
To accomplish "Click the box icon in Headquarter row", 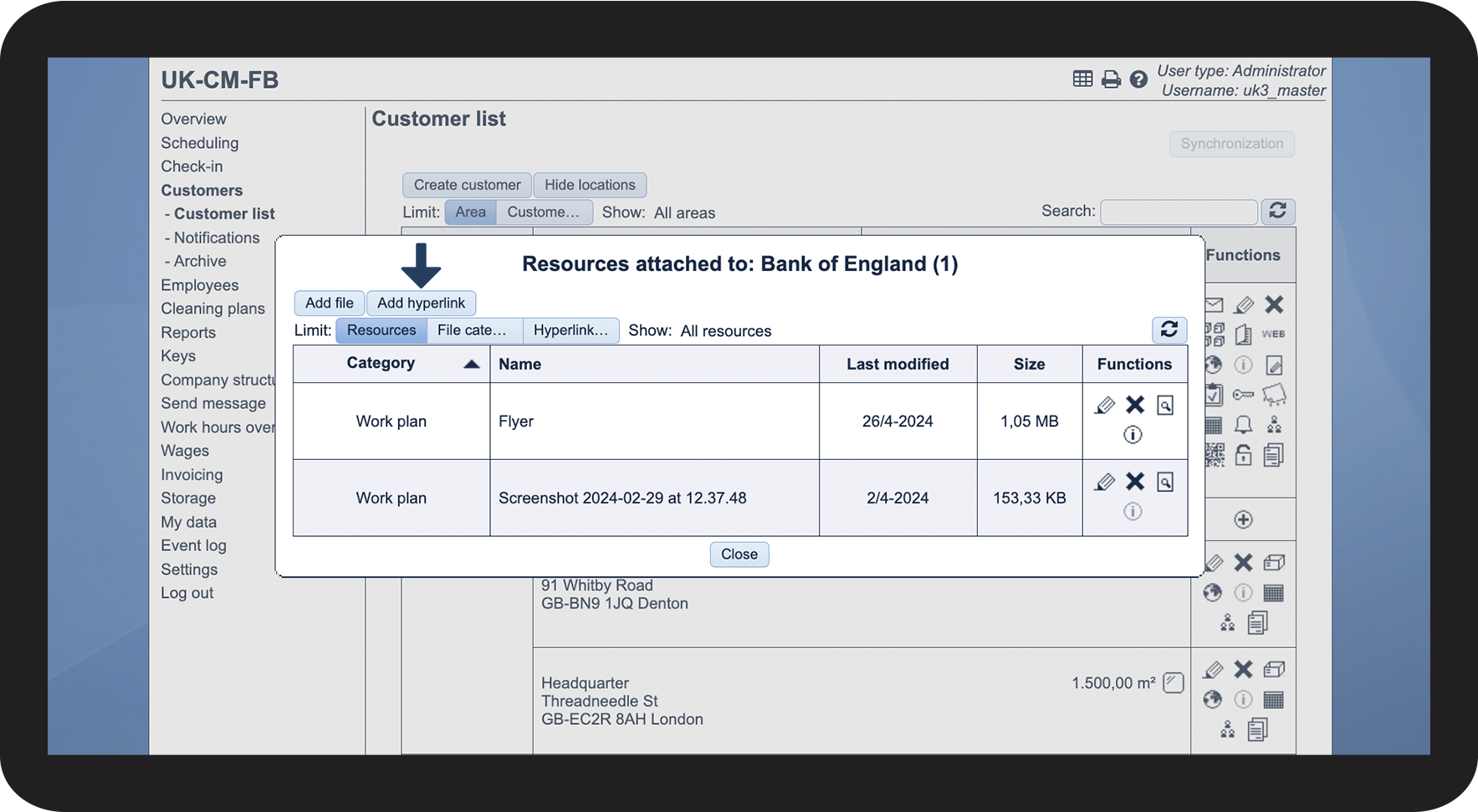I will coord(1274,669).
